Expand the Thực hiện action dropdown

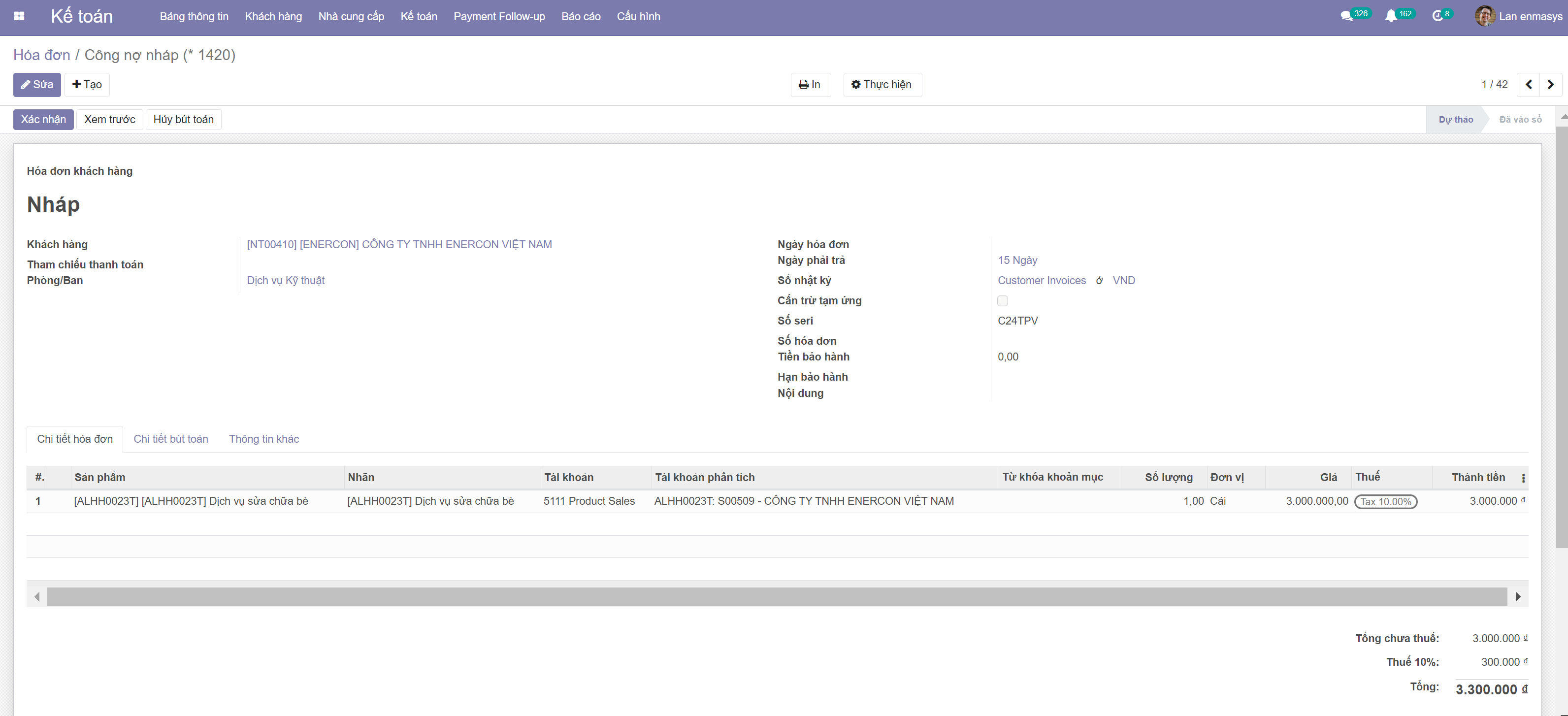click(x=882, y=85)
